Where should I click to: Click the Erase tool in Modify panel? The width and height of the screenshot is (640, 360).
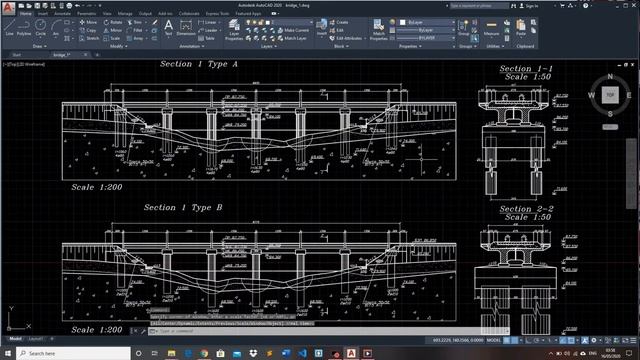pyautogui.click(x=155, y=22)
